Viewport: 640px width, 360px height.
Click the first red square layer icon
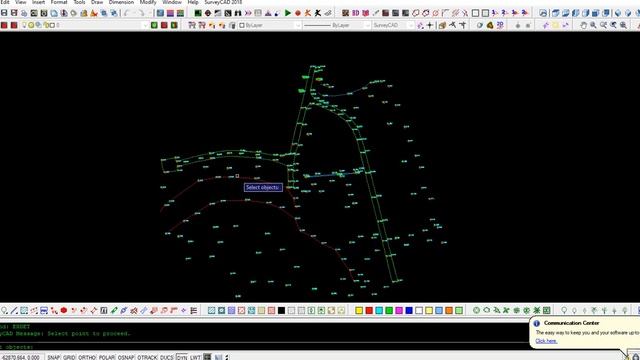click(x=4, y=25)
